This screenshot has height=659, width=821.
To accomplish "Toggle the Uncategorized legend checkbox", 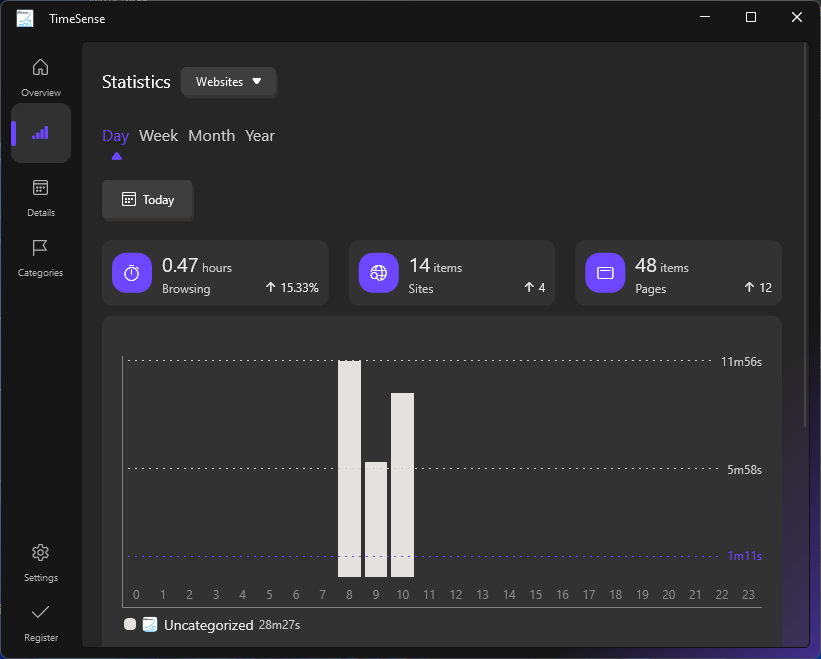I will click(150, 624).
